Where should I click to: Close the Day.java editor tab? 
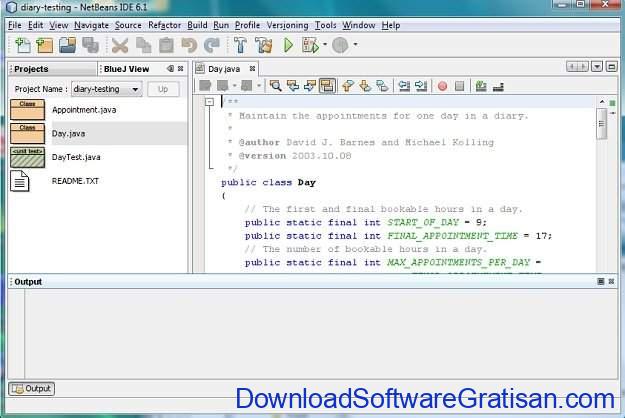(x=252, y=69)
